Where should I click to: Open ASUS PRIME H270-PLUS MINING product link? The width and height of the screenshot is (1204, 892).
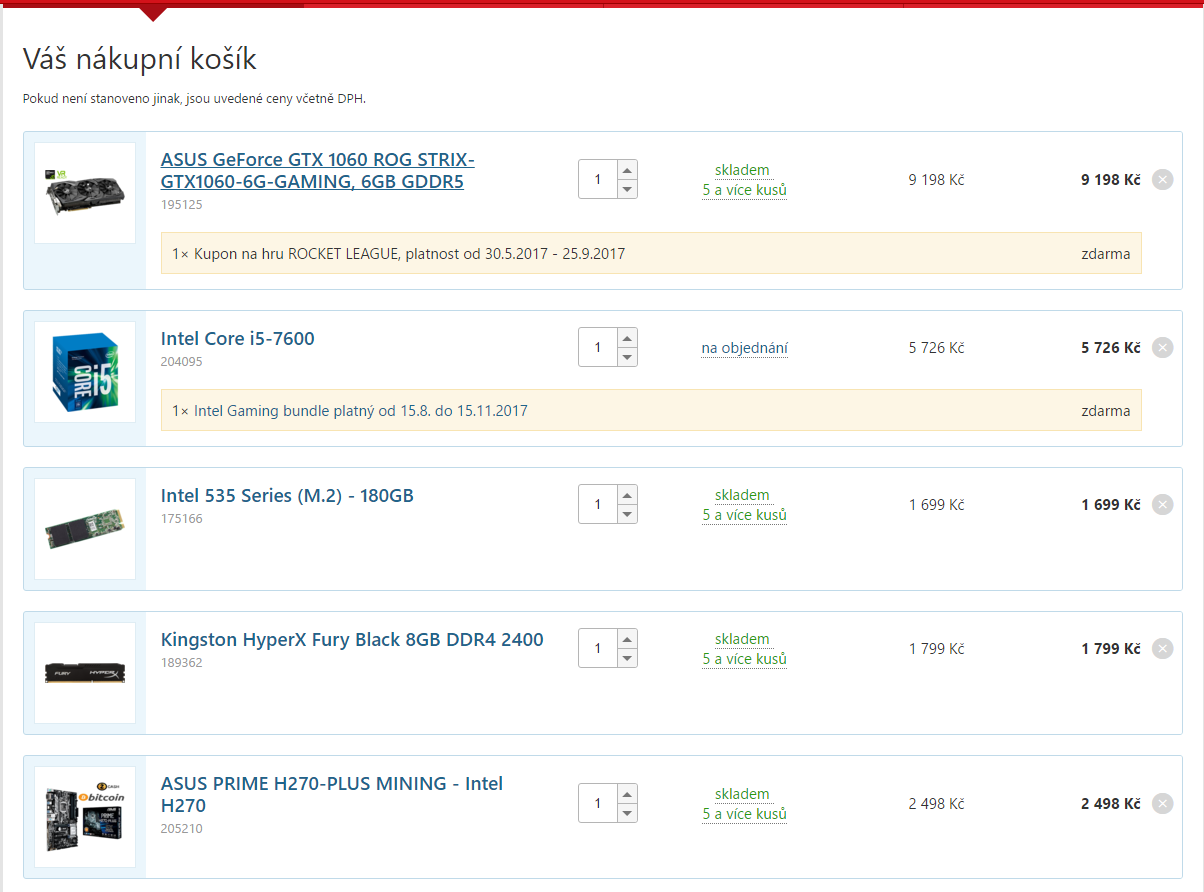(x=332, y=794)
